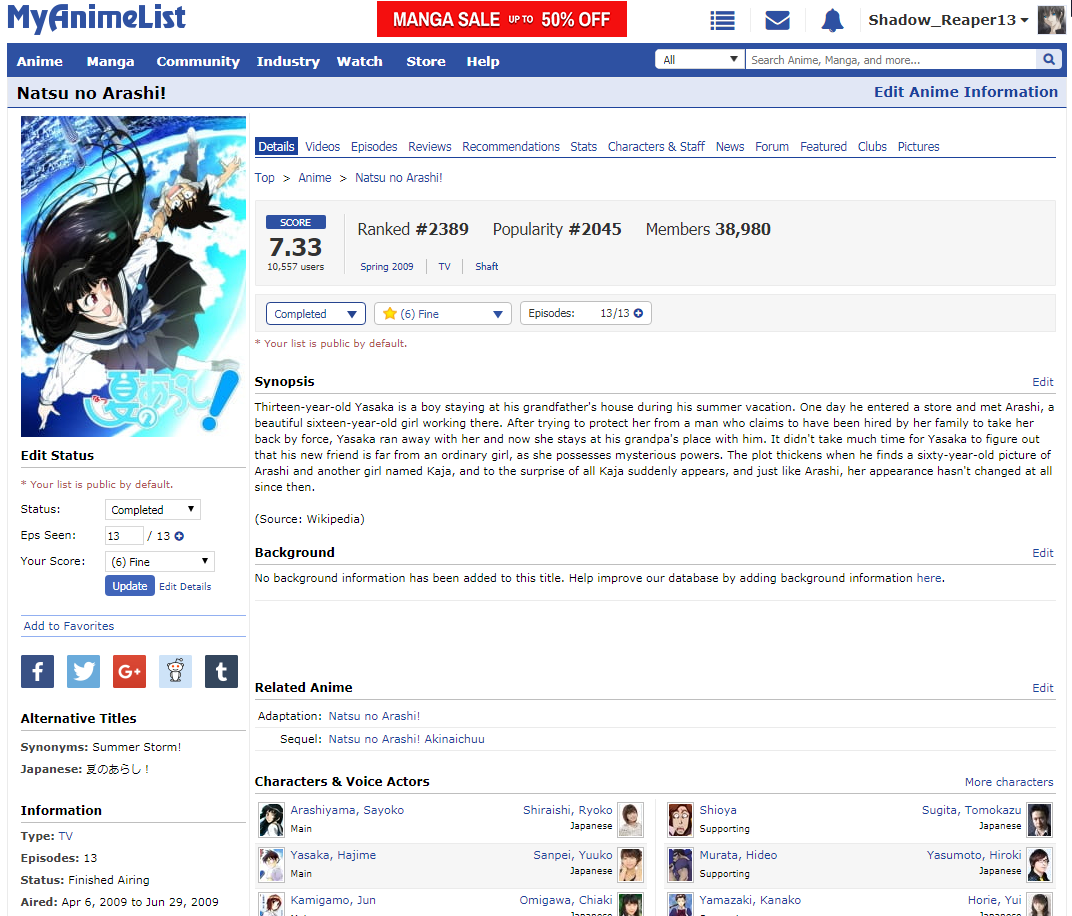Viewport: 1072px width, 916px height.
Task: Open the Completed status dropdown under score
Action: tap(315, 314)
